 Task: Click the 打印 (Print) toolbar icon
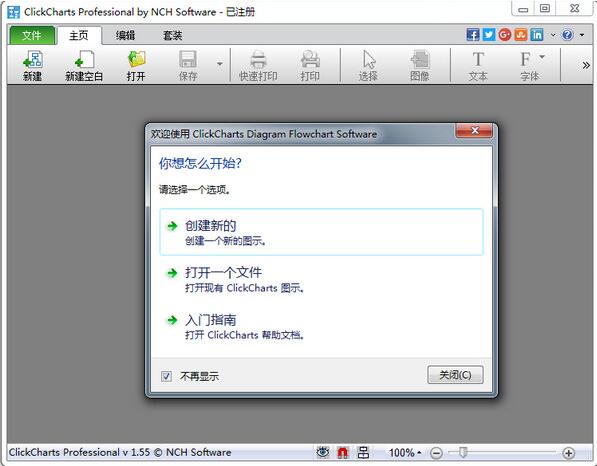point(310,66)
